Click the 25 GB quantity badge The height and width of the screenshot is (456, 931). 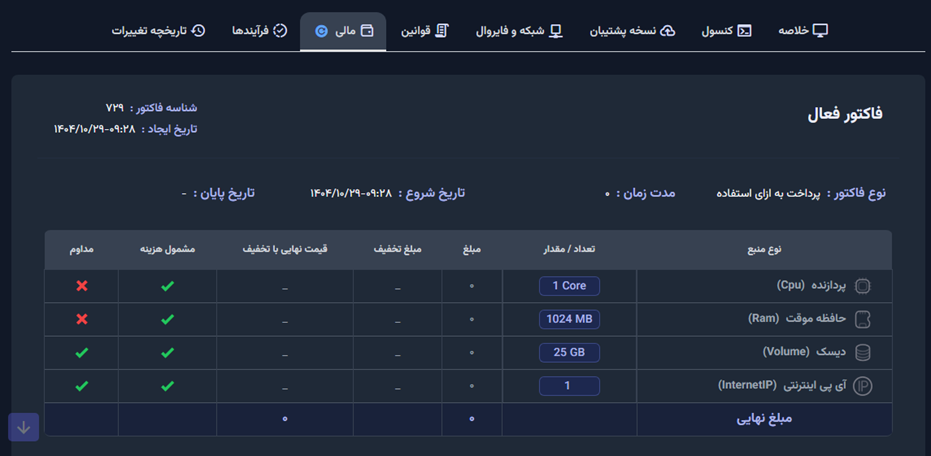pos(569,352)
